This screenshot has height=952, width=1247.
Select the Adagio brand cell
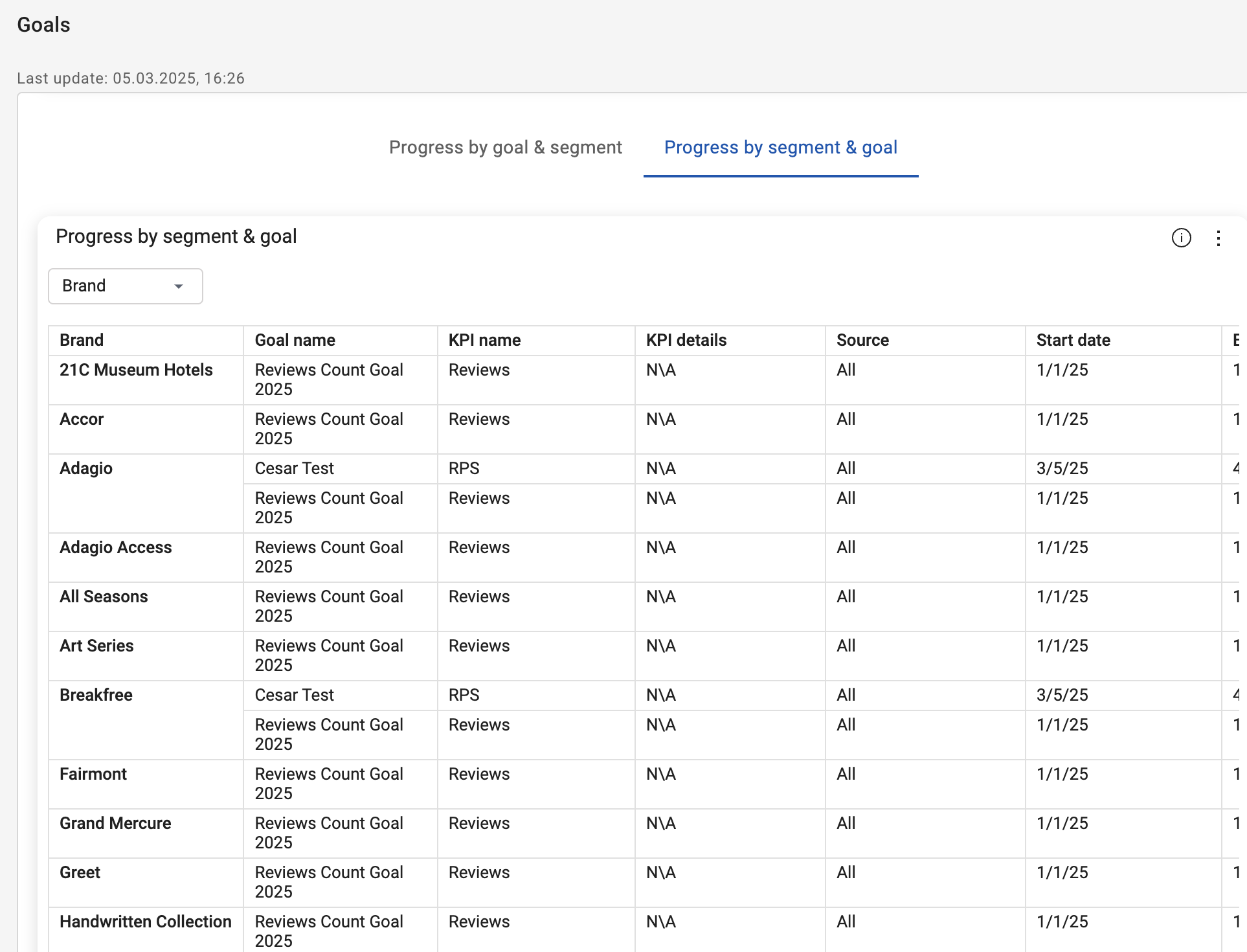pos(146,493)
